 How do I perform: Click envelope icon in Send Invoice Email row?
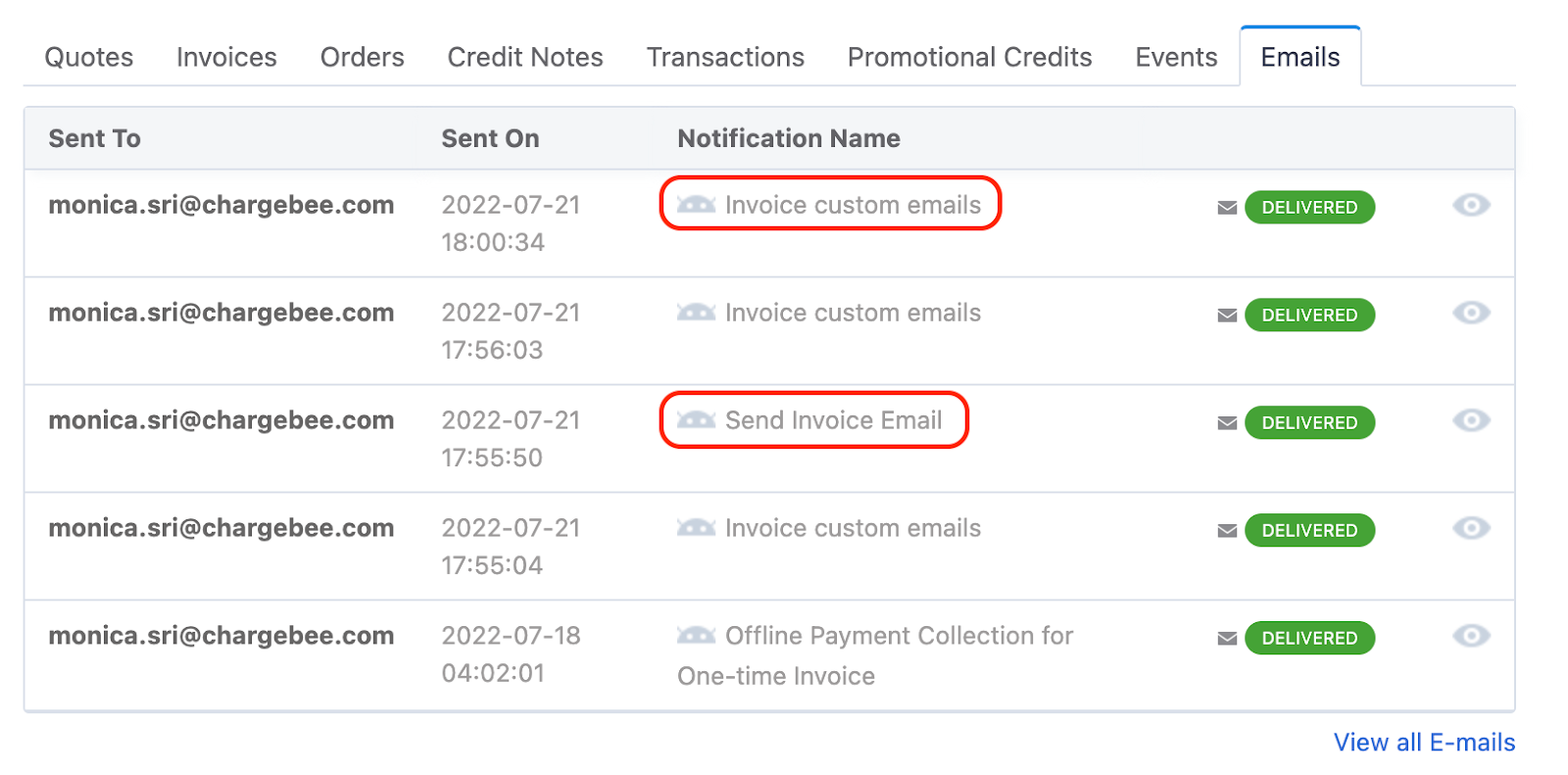click(1227, 423)
